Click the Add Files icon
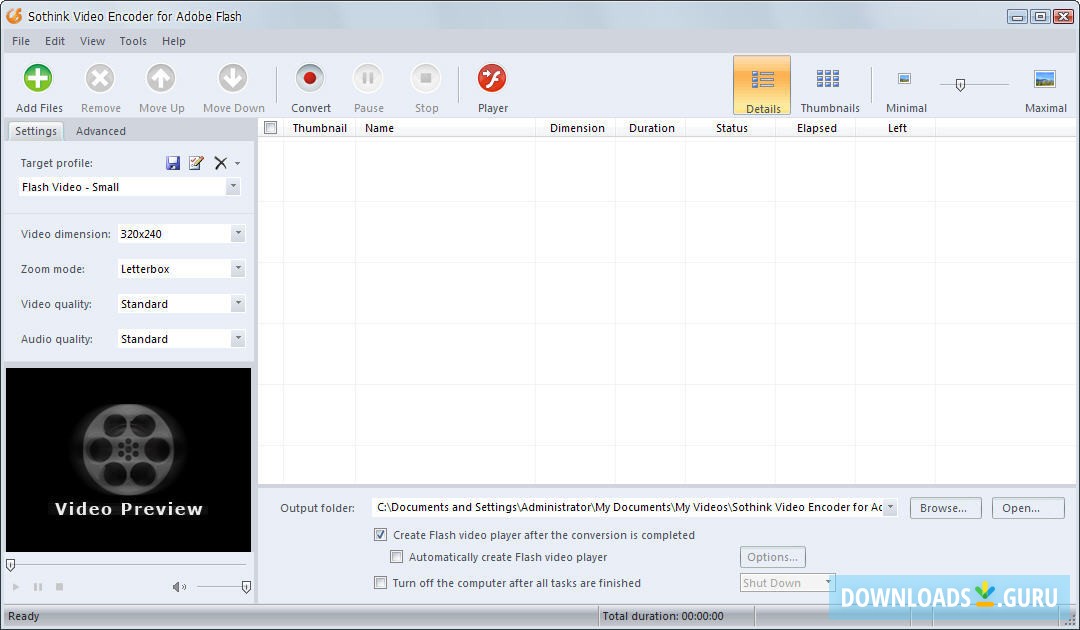 pyautogui.click(x=37, y=77)
